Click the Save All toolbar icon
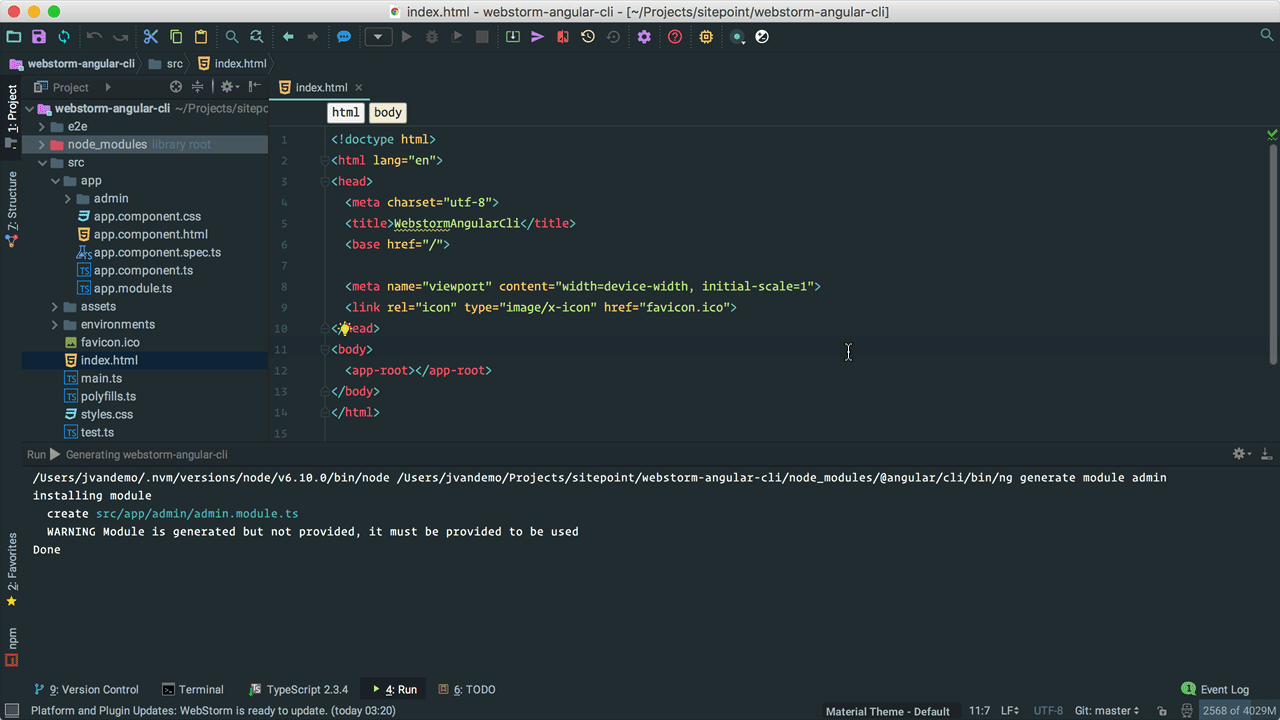The width and height of the screenshot is (1280, 720). click(x=39, y=37)
